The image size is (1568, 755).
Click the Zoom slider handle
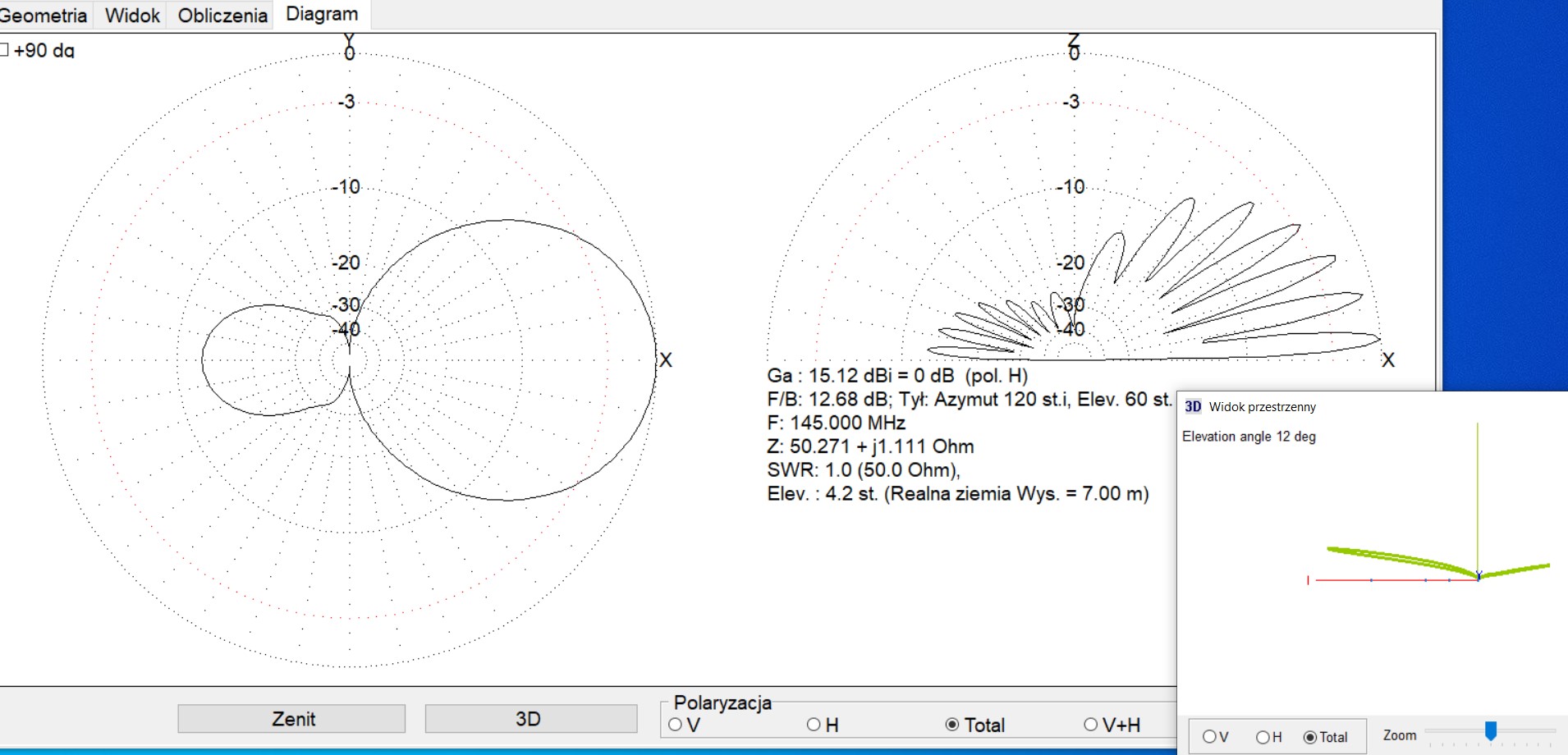pyautogui.click(x=1491, y=730)
